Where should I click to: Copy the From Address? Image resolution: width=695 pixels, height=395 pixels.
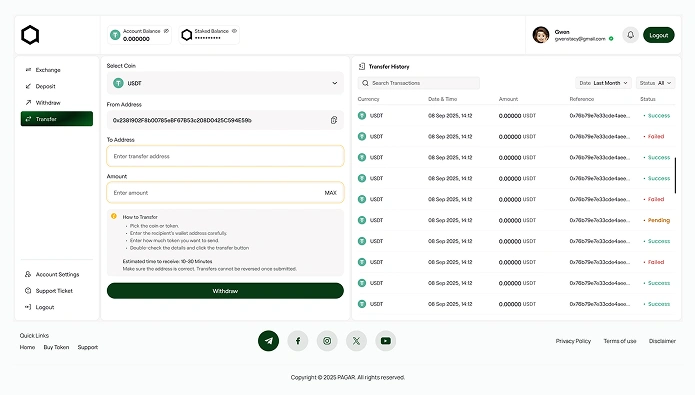(x=334, y=120)
